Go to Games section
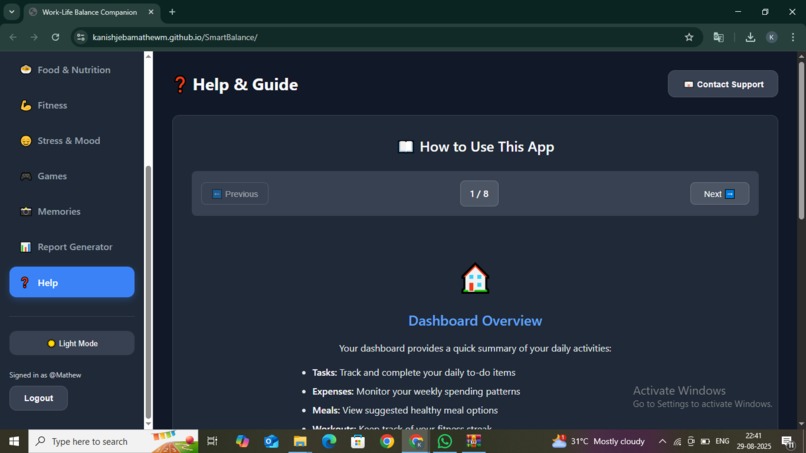The image size is (806, 453). [x=72, y=176]
